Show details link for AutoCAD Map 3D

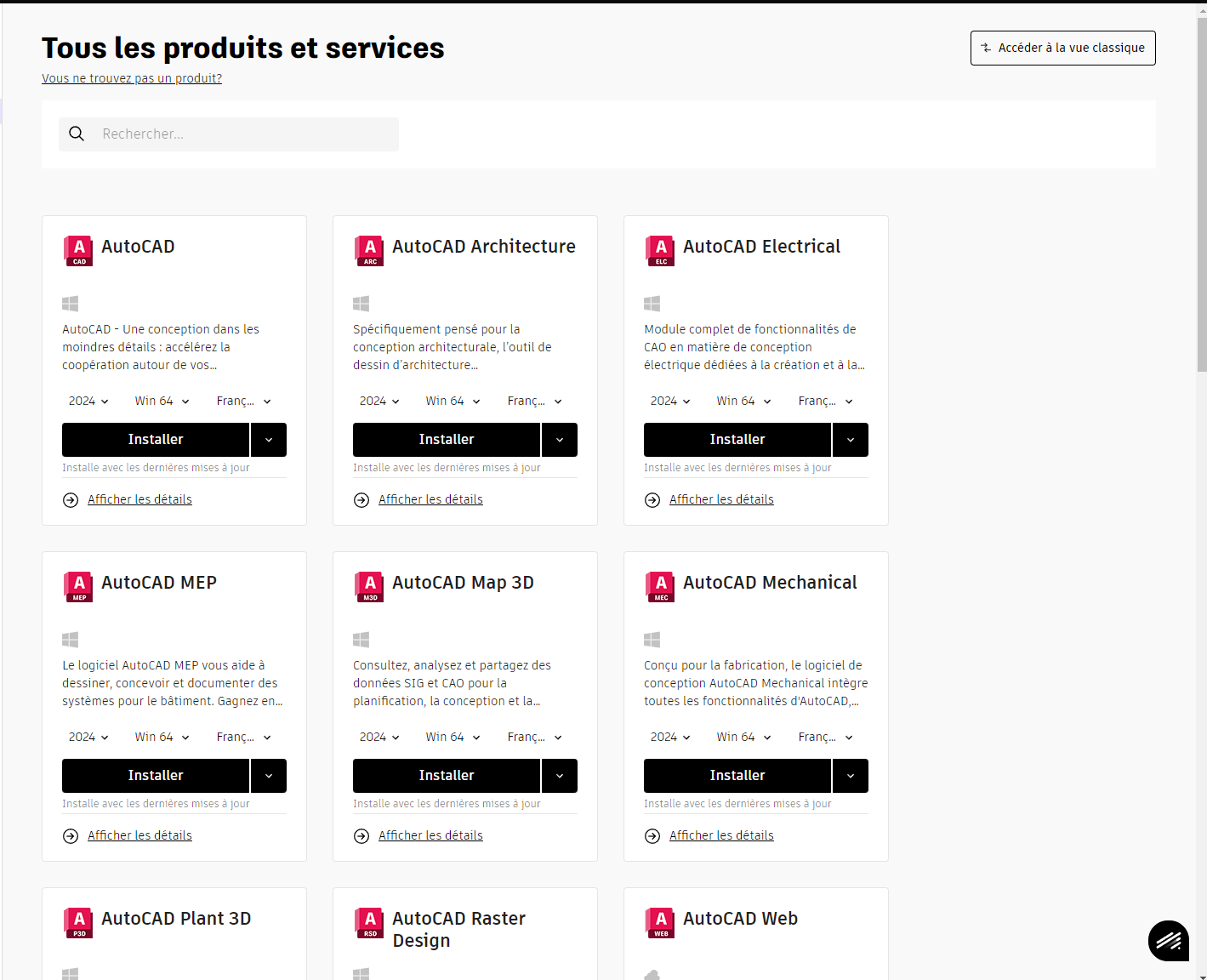click(430, 835)
